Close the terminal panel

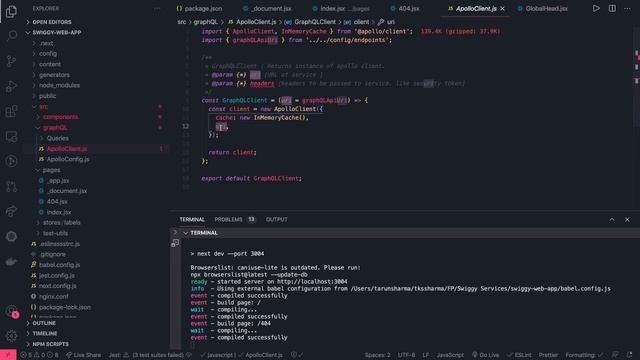tap(627, 220)
